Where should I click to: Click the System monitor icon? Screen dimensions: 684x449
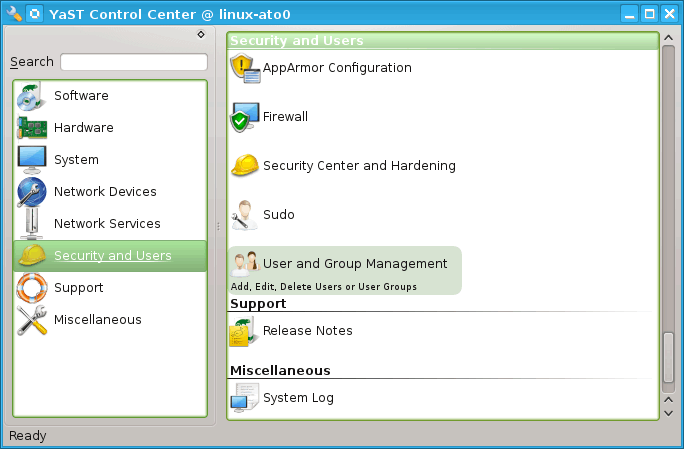click(x=31, y=159)
